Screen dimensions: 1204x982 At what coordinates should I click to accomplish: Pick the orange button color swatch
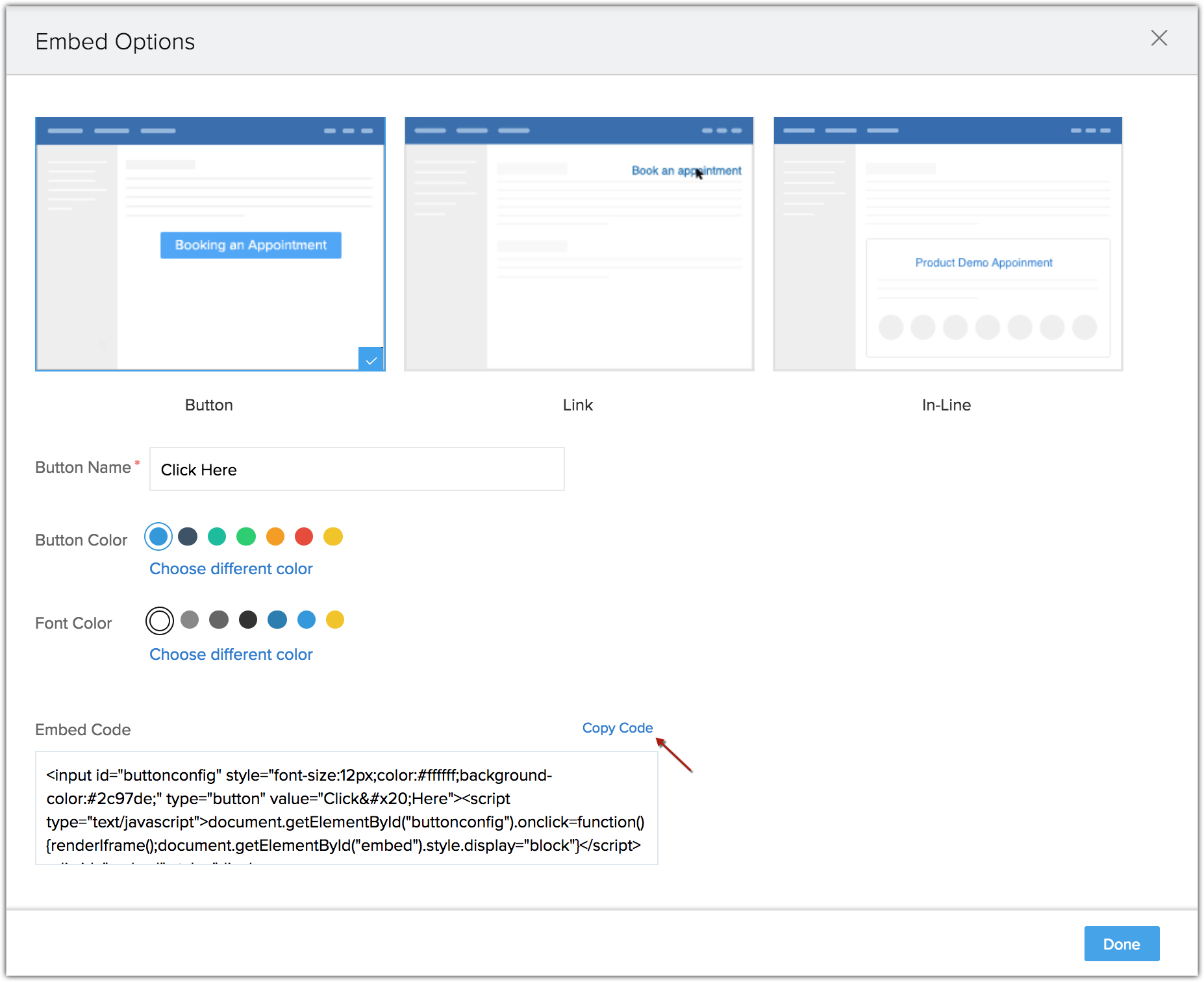275,536
